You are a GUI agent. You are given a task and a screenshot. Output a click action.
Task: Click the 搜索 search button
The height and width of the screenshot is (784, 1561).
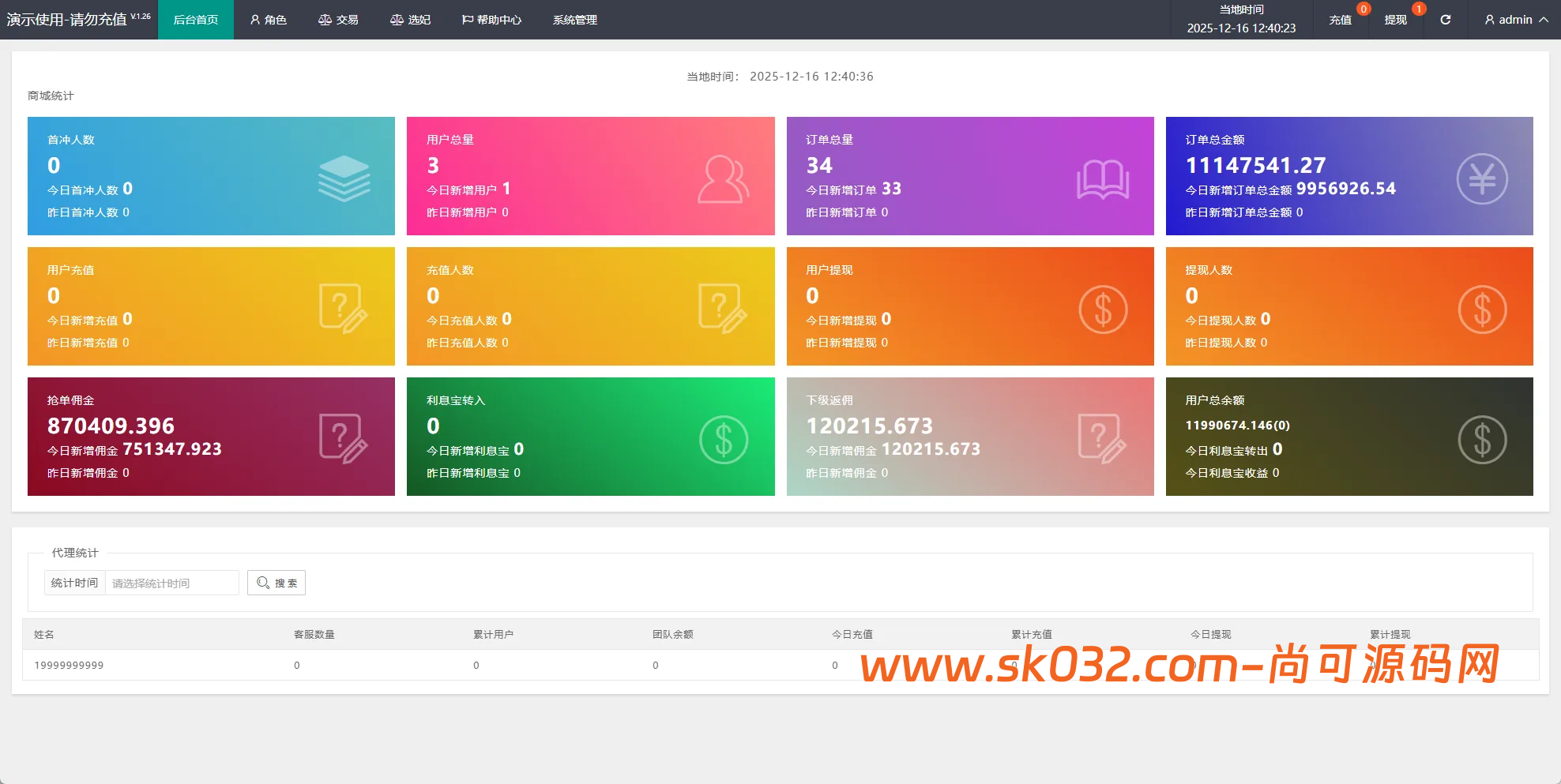[276, 583]
